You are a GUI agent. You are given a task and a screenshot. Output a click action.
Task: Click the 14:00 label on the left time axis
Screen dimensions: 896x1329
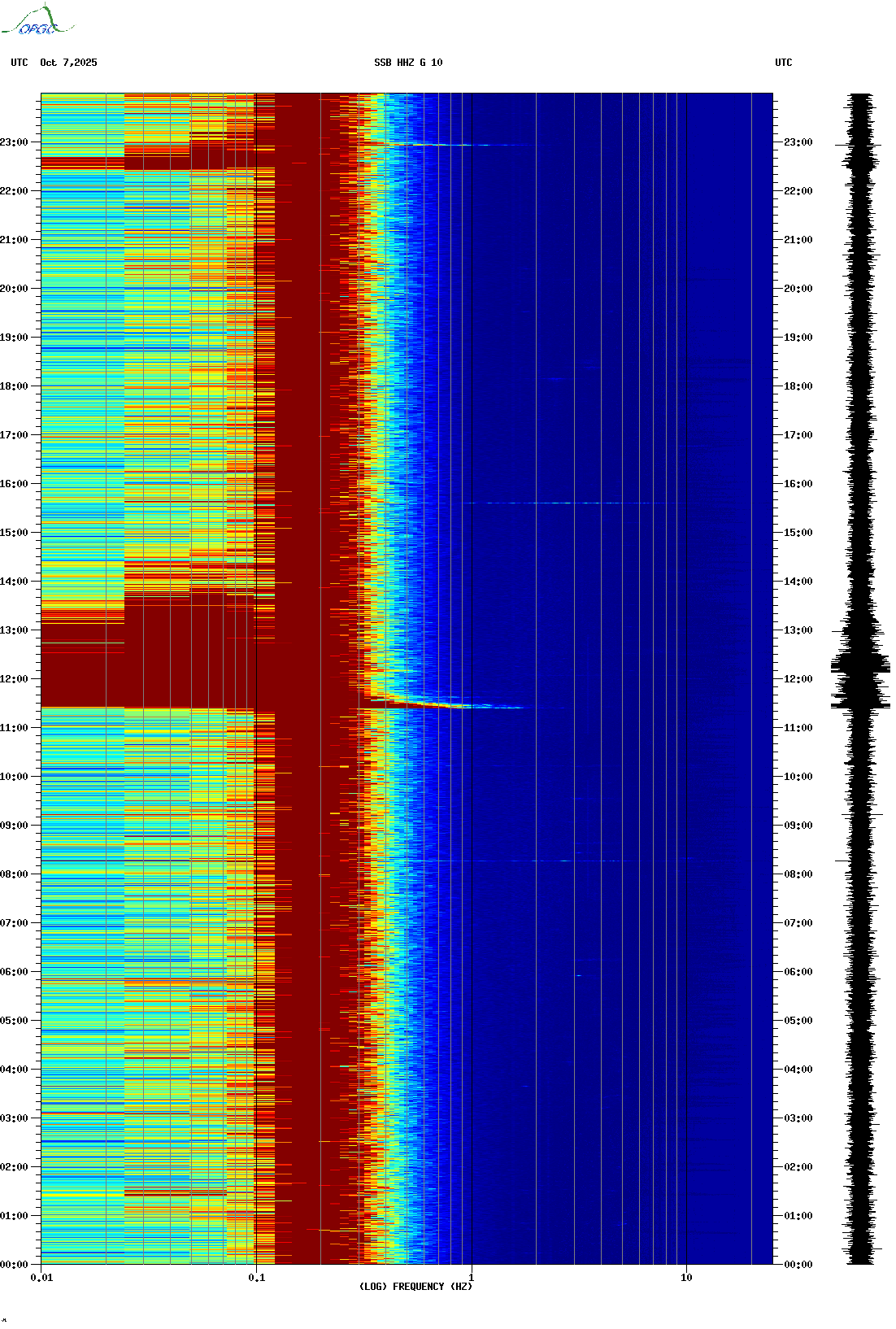point(14,582)
